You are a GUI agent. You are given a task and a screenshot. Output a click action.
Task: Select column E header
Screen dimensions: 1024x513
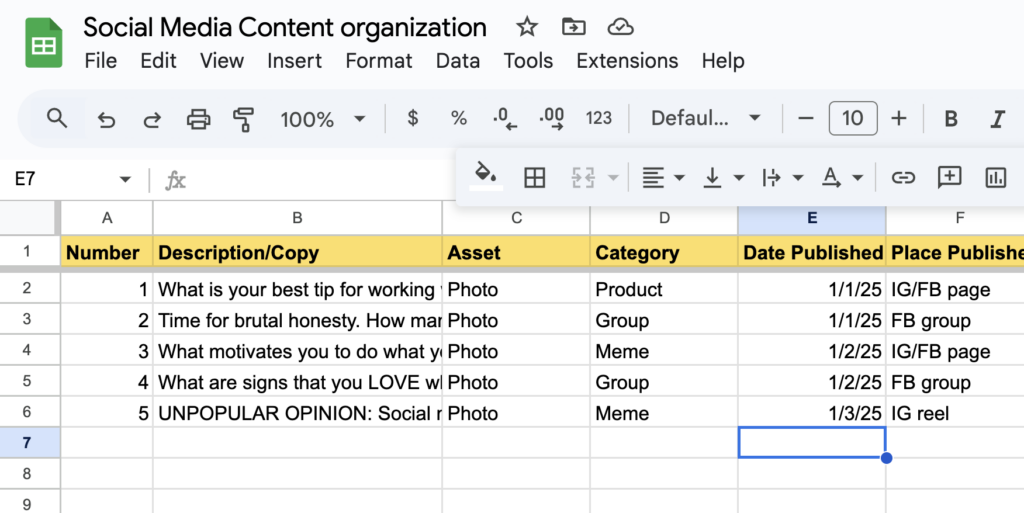812,218
